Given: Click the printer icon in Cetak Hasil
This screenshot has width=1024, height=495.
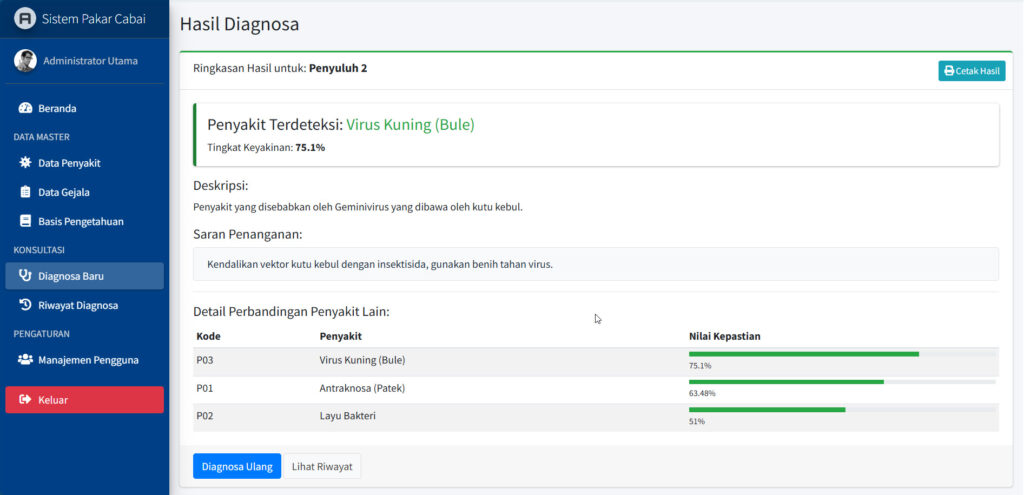Looking at the screenshot, I should point(949,71).
